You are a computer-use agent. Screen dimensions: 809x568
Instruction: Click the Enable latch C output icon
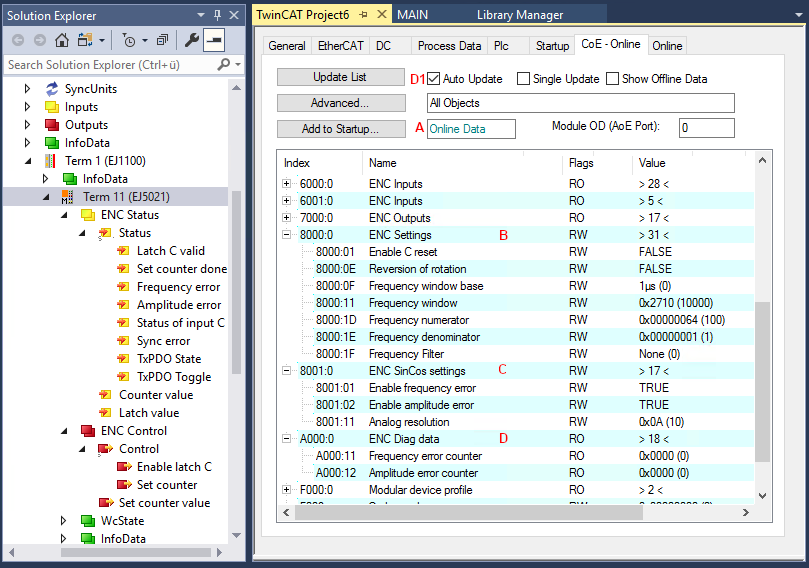124,467
